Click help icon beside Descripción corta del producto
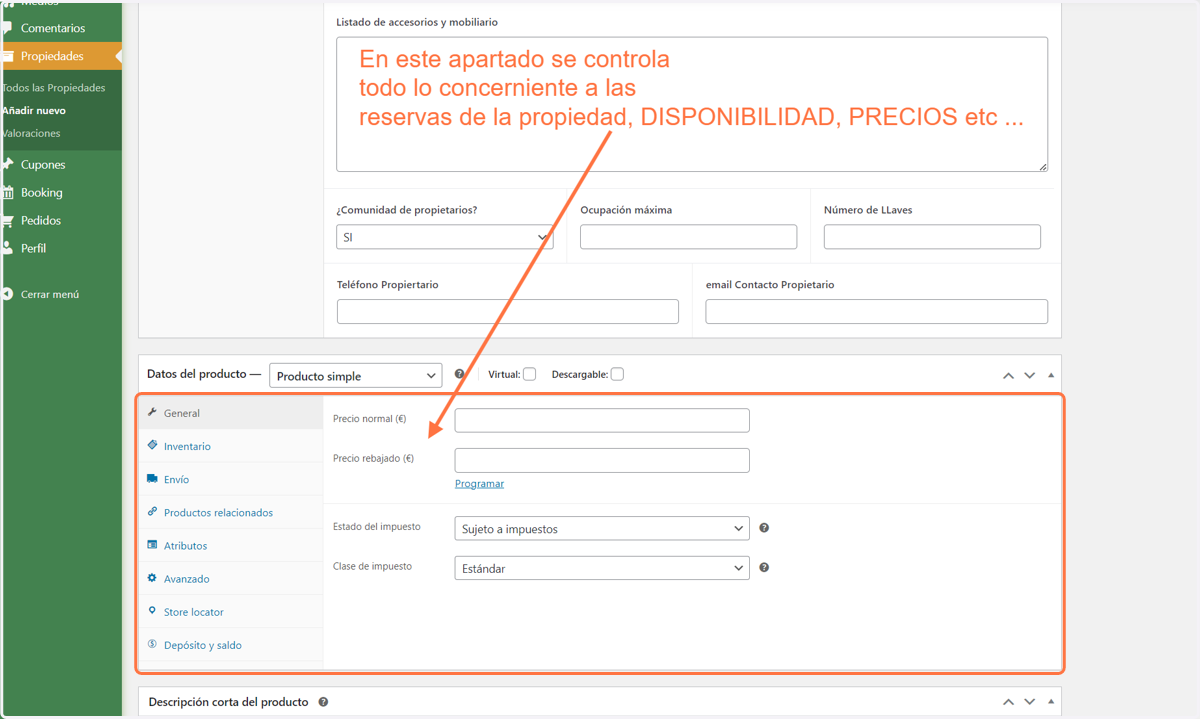 pos(323,702)
